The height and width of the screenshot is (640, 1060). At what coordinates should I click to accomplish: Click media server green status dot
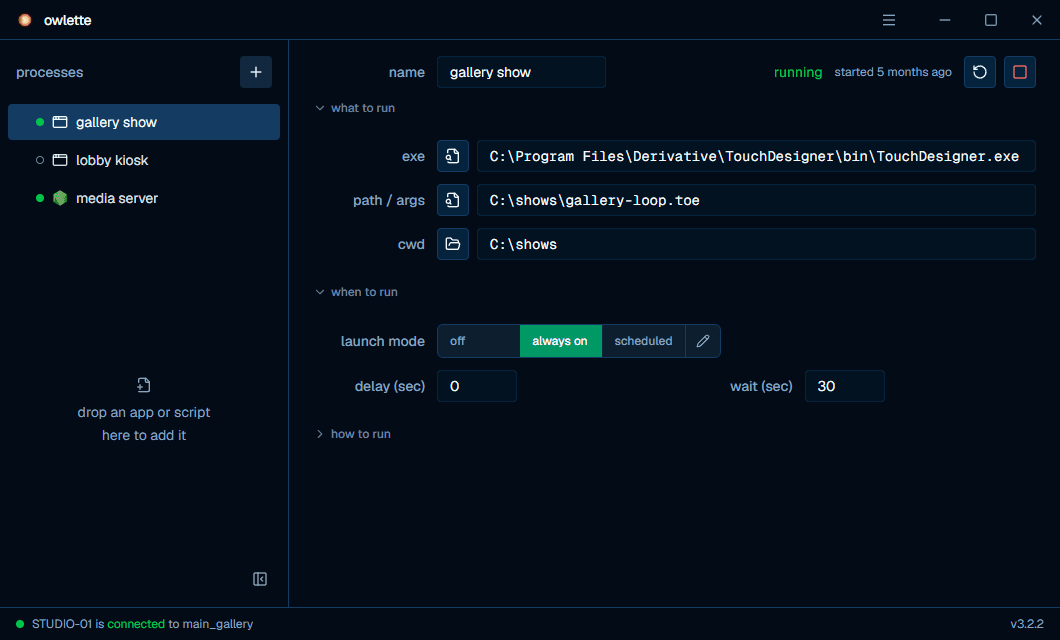40,198
